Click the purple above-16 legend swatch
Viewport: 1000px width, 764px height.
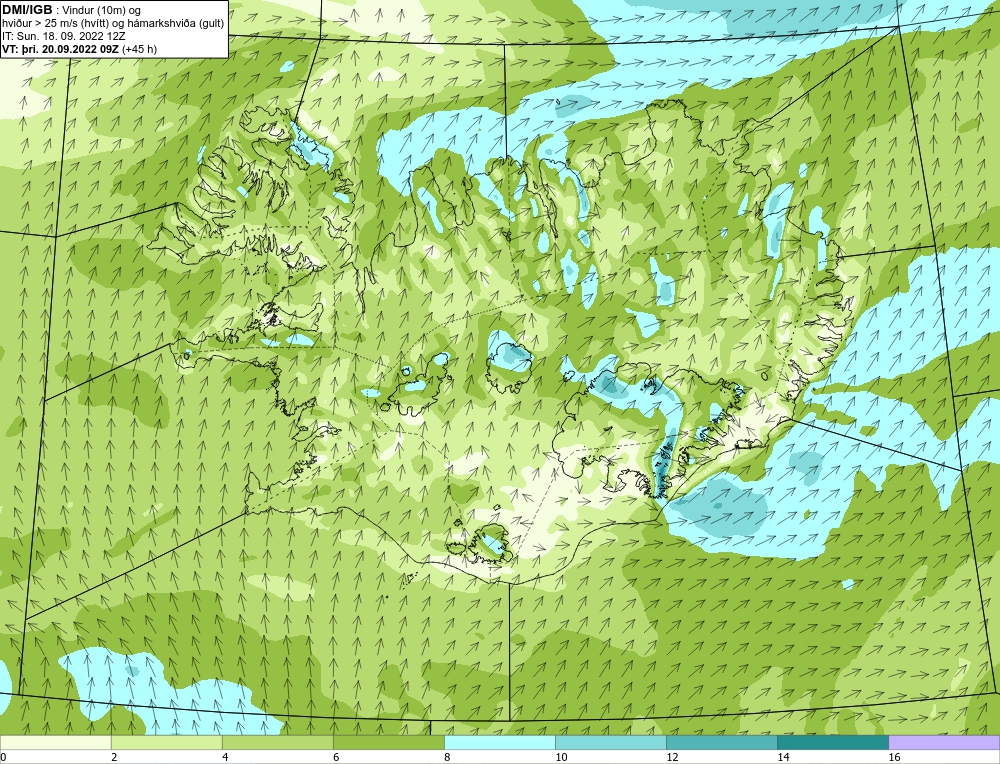click(x=944, y=742)
